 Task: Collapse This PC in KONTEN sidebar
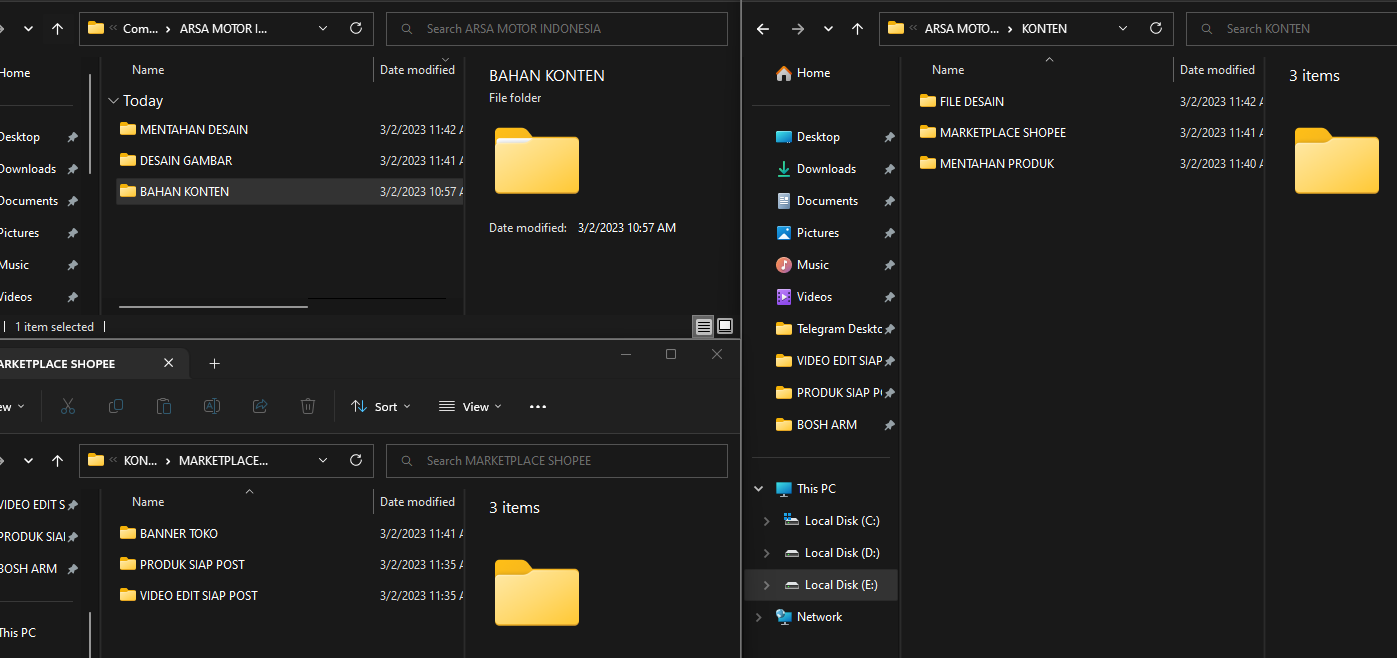(x=759, y=489)
